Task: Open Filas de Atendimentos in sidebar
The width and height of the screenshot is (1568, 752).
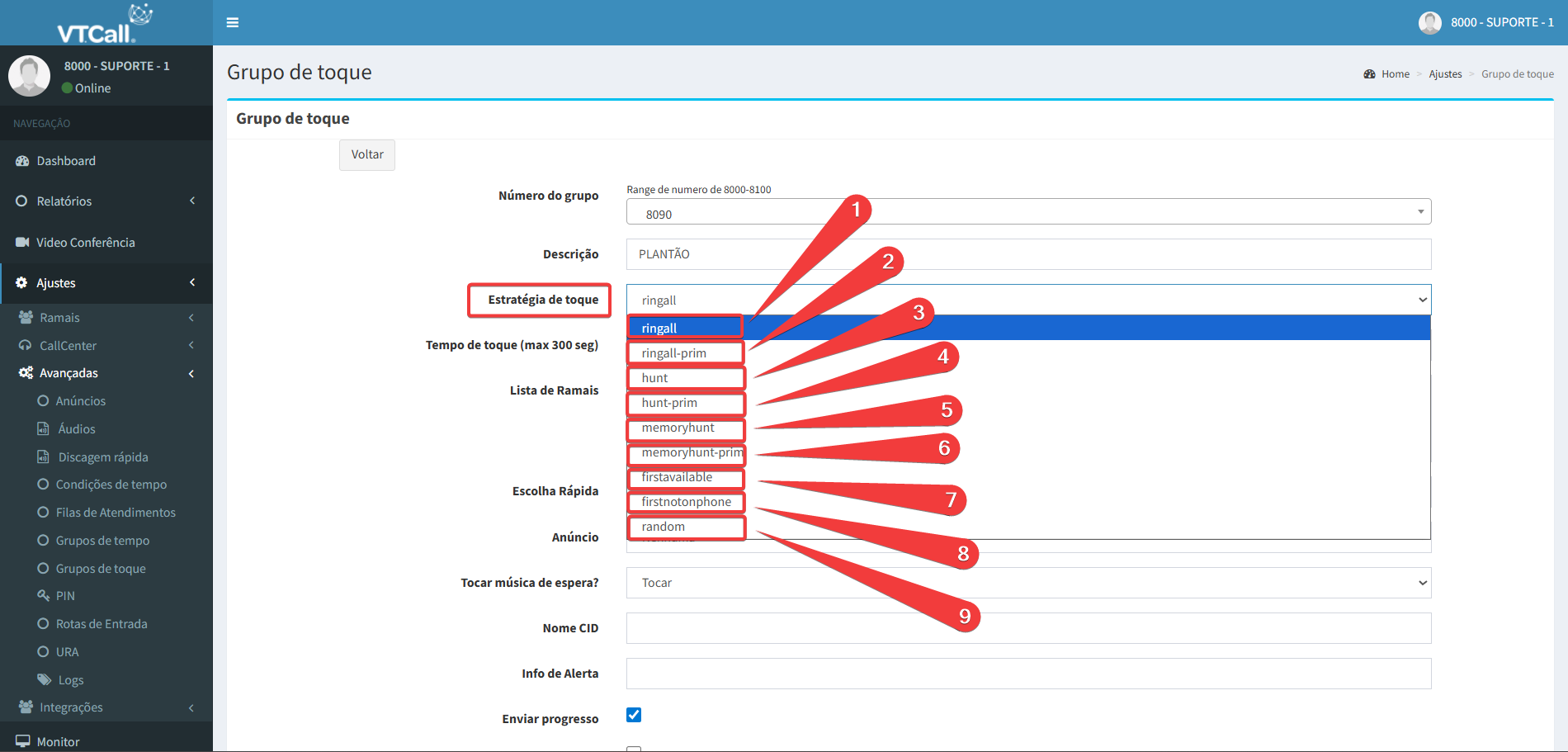Action: [116, 513]
